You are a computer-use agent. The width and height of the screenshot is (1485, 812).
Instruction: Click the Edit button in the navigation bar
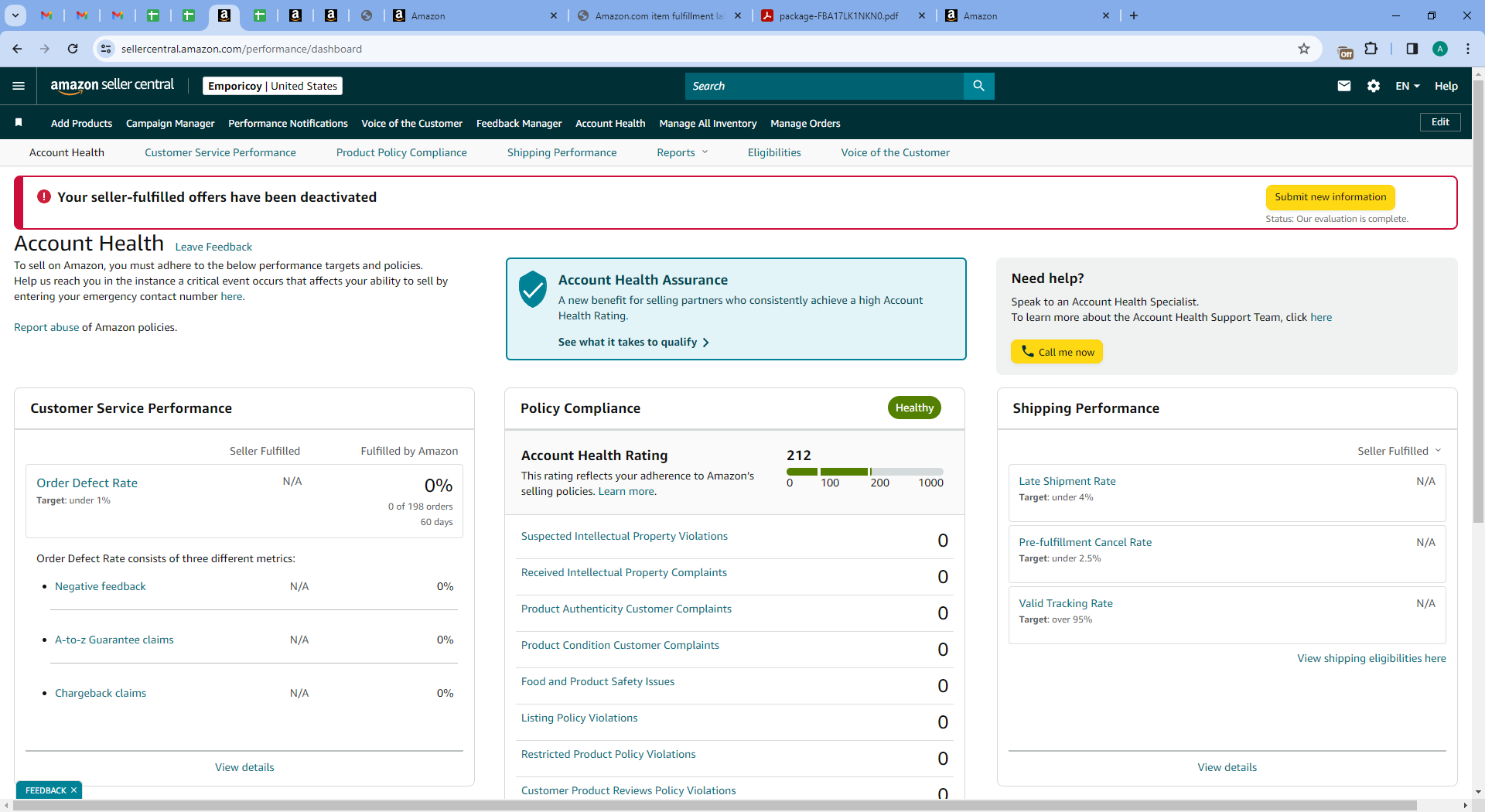1440,122
